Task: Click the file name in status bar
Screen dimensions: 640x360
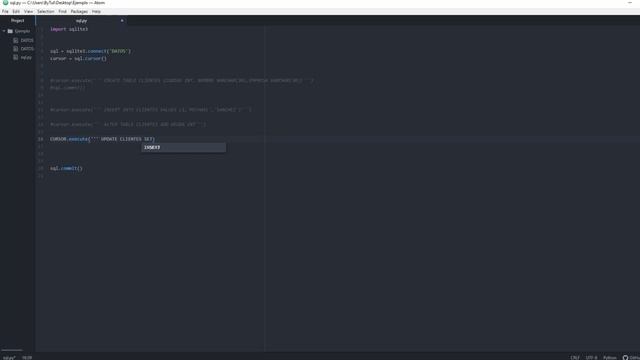Action: pos(9,358)
